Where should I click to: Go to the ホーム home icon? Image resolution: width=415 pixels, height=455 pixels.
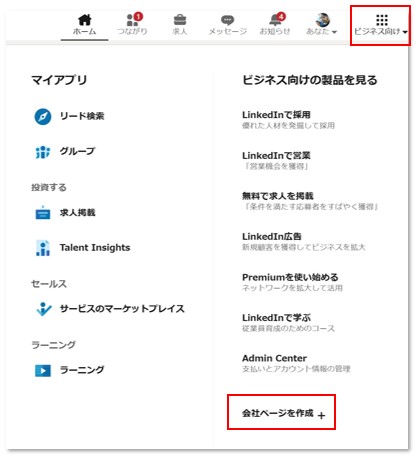[x=85, y=20]
